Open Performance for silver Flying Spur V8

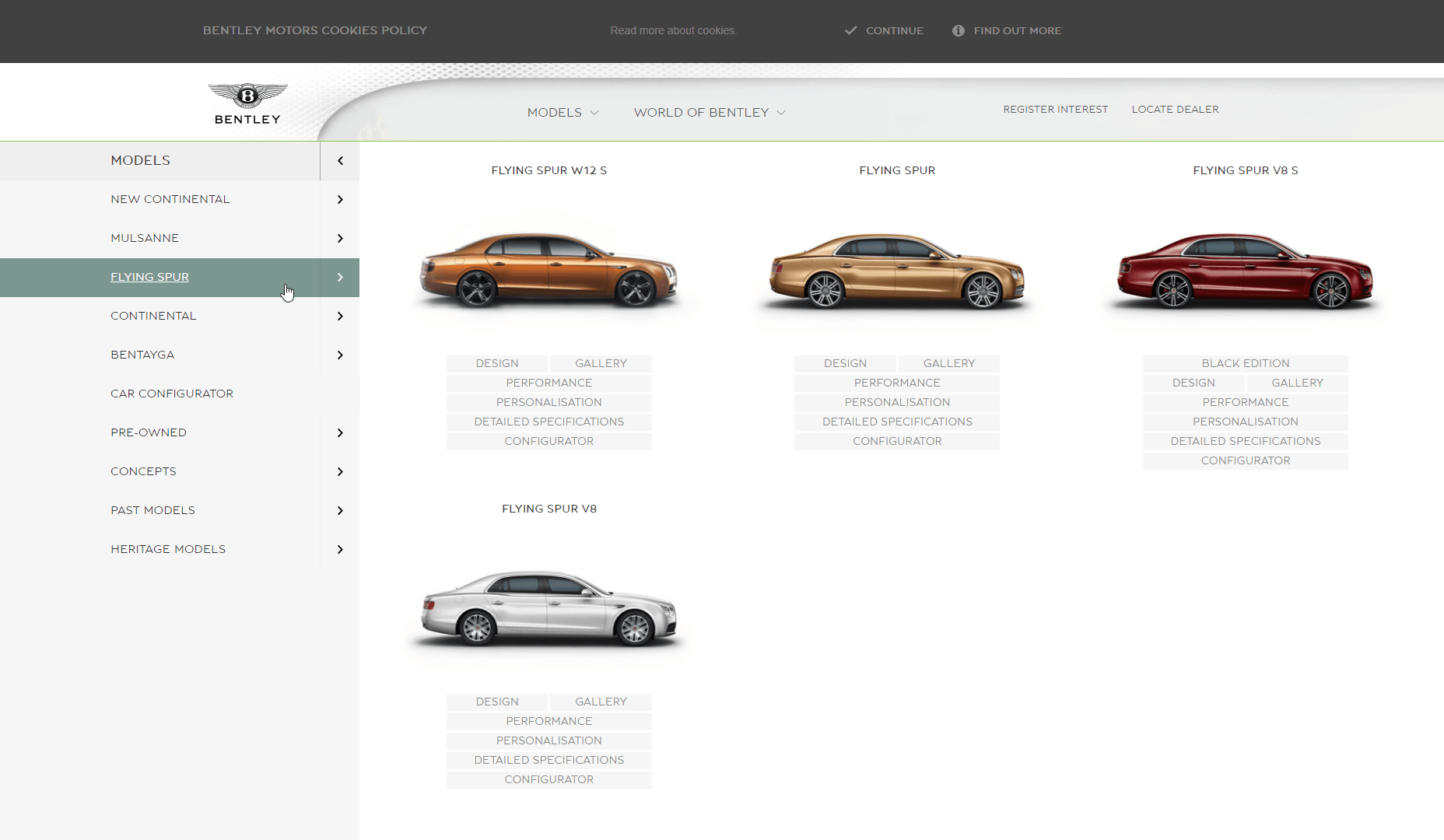[x=549, y=721]
